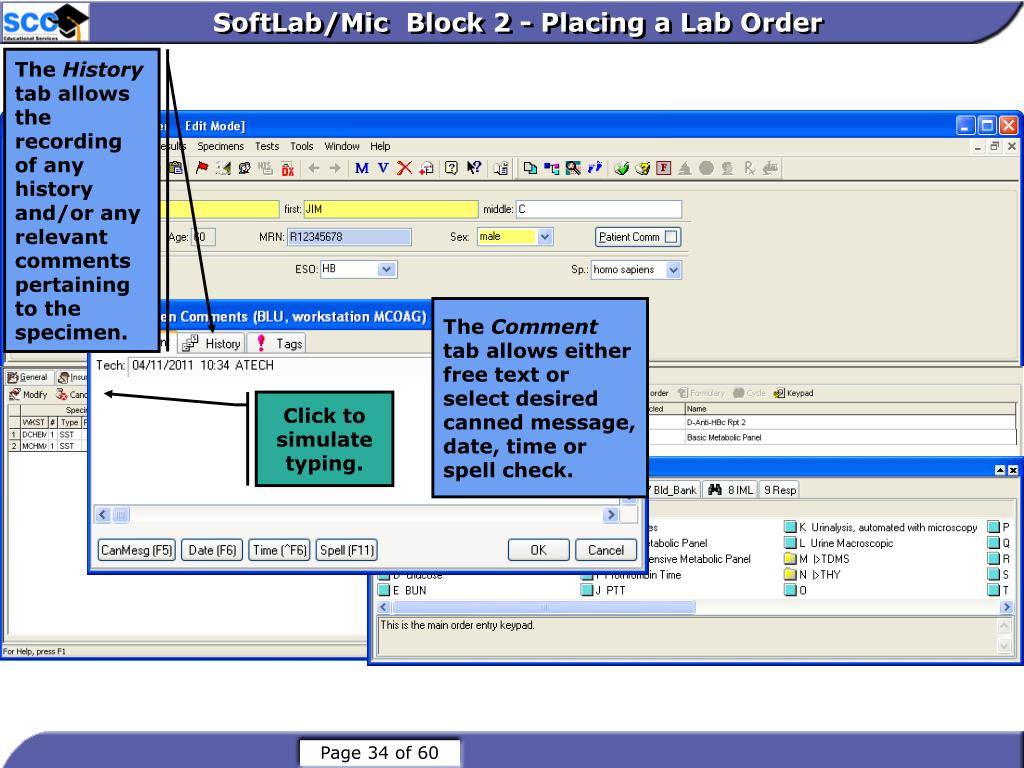Click the blue M toolbar icon
Image resolution: width=1024 pixels, height=768 pixels.
[x=361, y=168]
